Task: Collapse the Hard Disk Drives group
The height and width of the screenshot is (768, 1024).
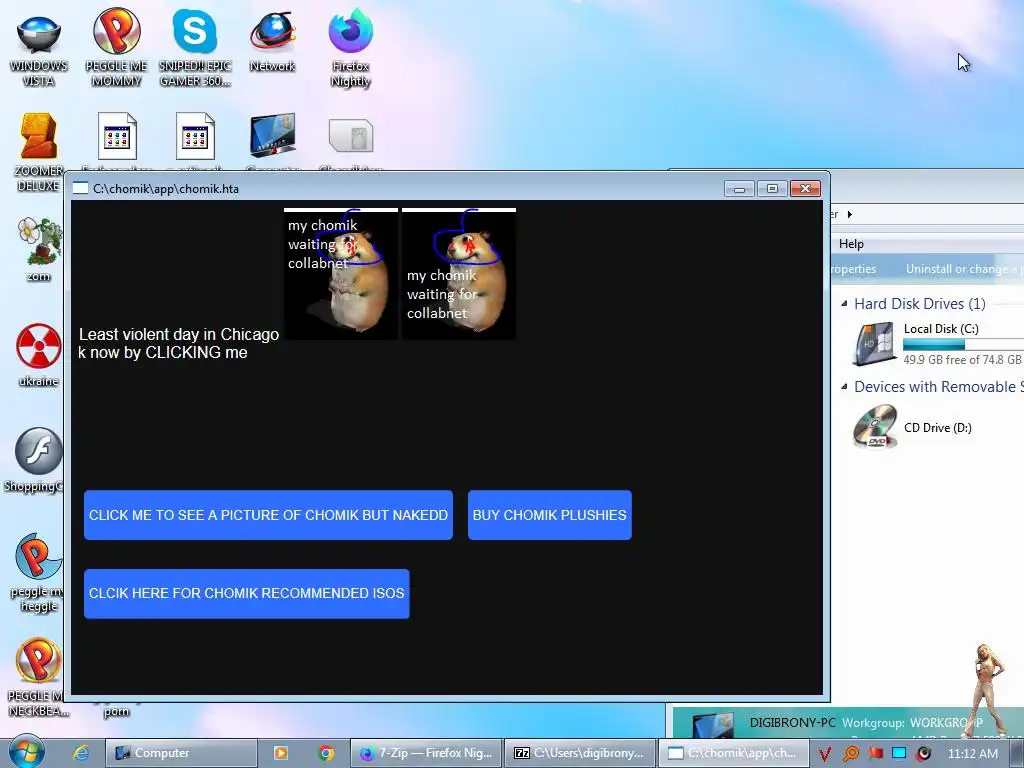Action: 844,304
